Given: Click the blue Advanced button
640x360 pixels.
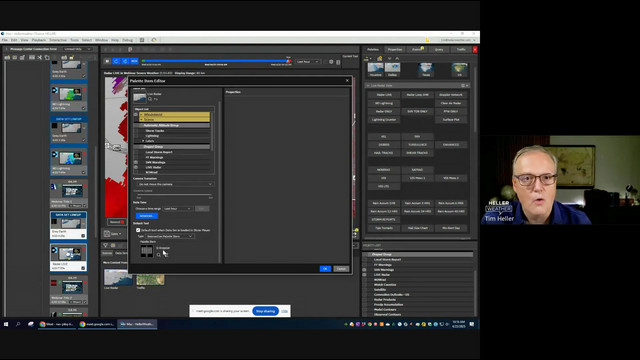Looking at the screenshot, I should (147, 216).
